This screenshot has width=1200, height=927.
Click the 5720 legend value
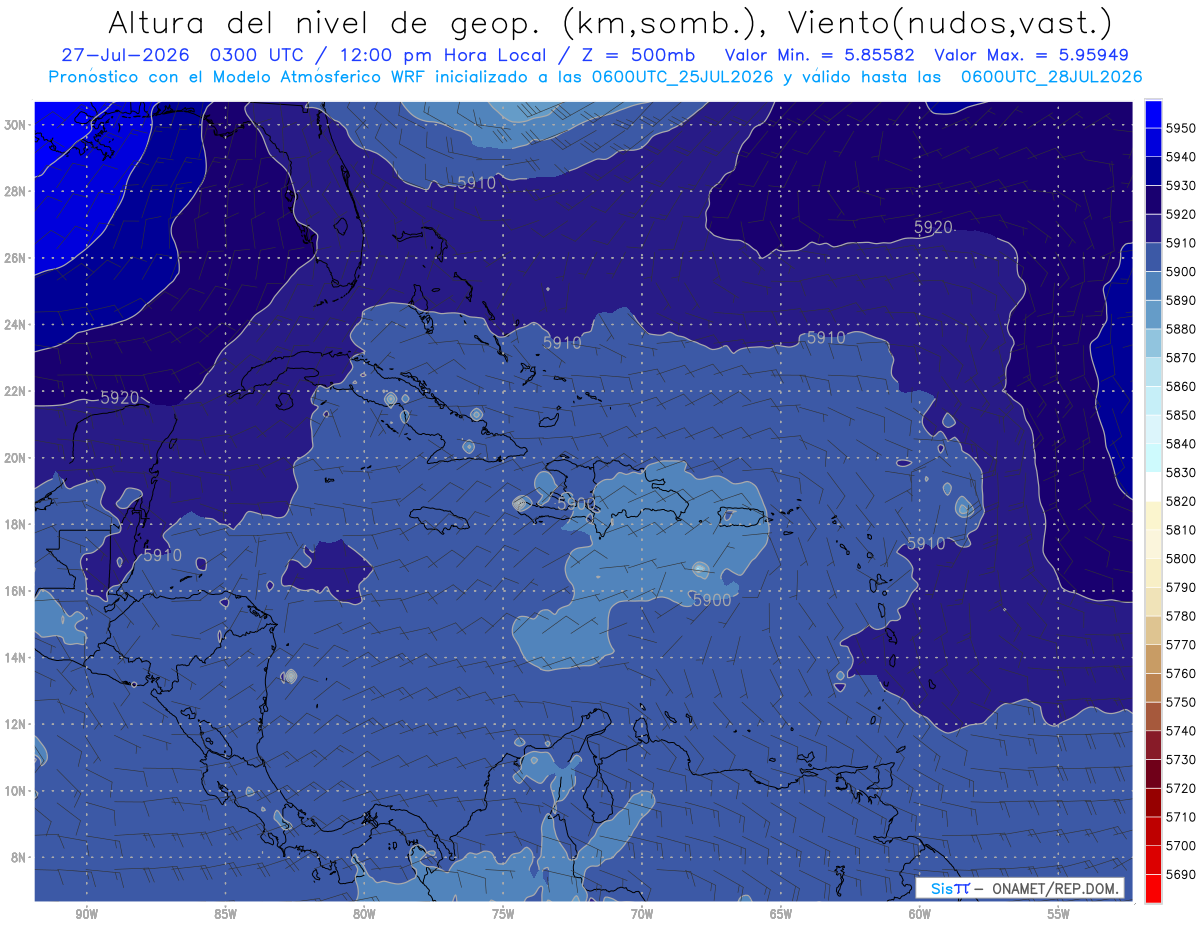pos(1181,788)
